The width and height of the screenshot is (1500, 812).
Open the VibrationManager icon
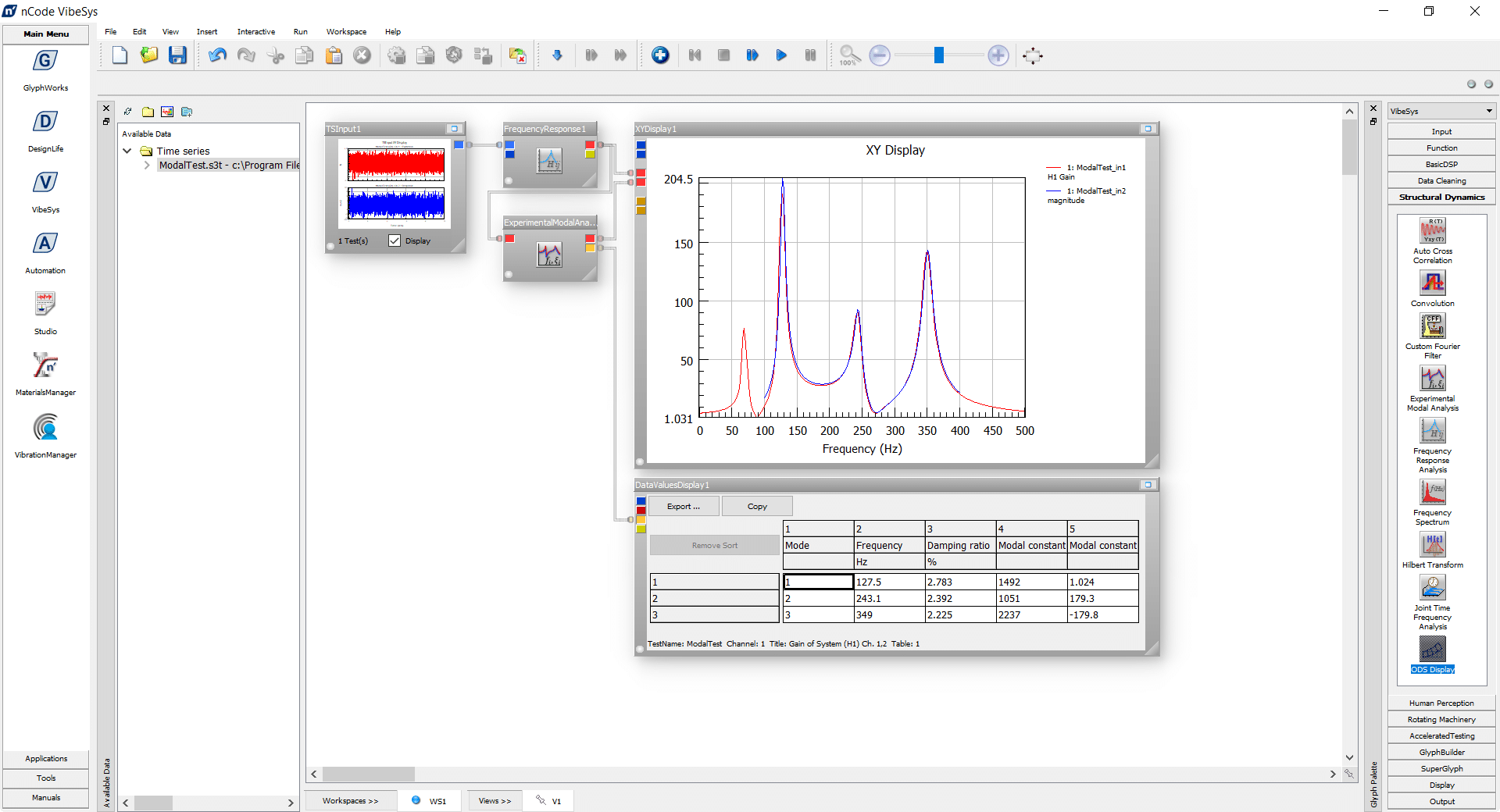45,428
